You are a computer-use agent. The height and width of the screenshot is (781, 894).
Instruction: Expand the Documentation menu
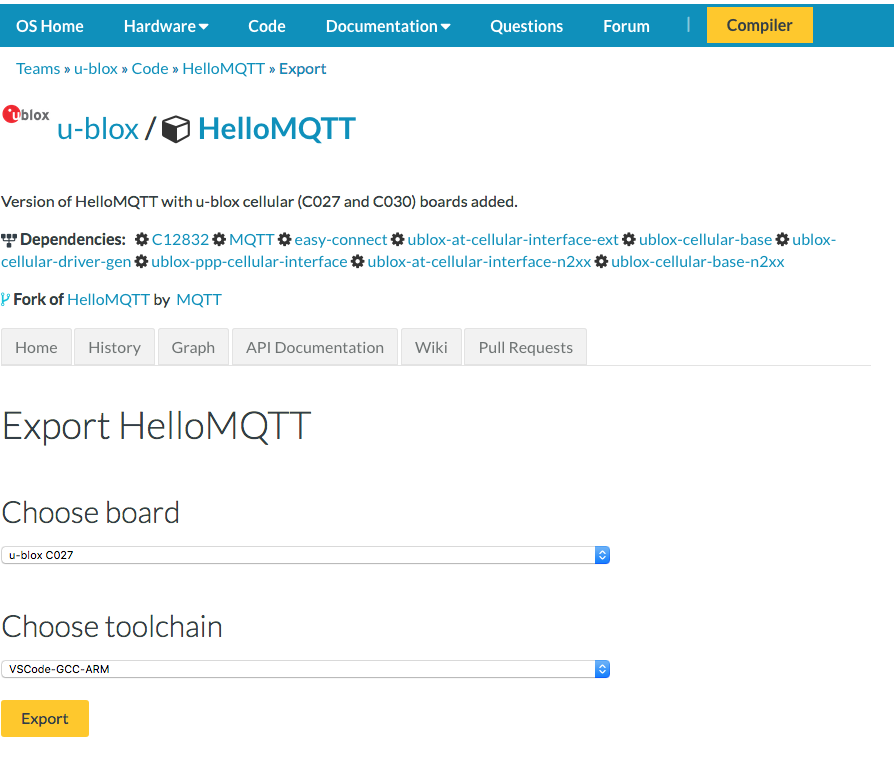388,26
